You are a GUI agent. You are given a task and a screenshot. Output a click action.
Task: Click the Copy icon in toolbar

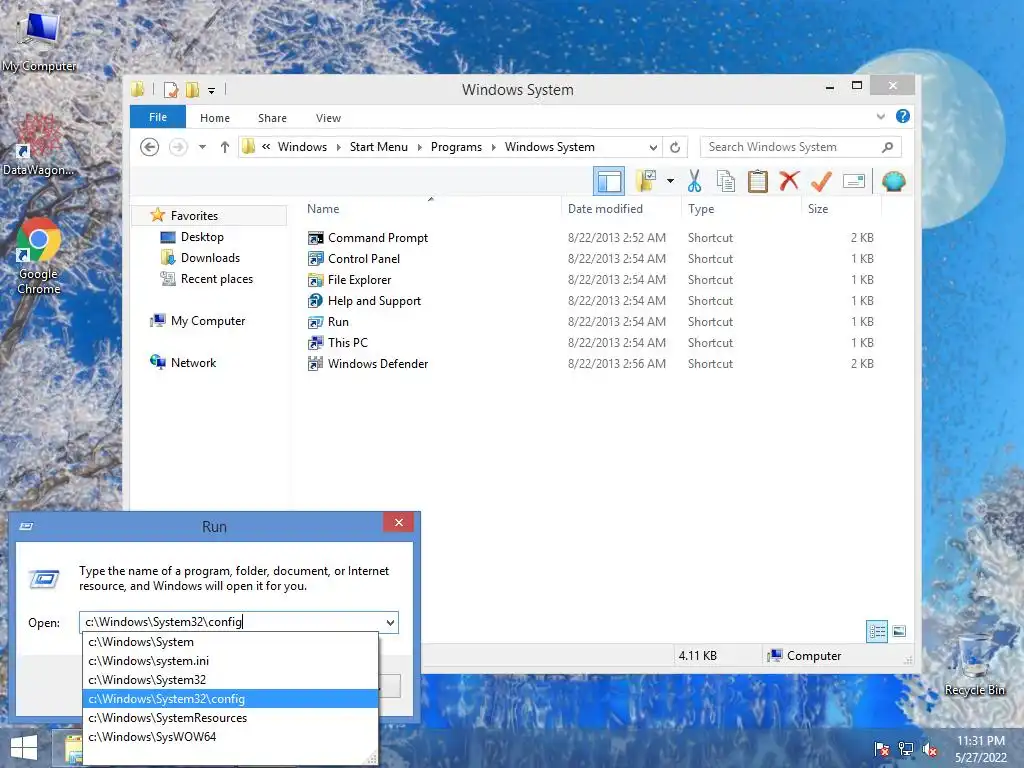click(x=726, y=181)
